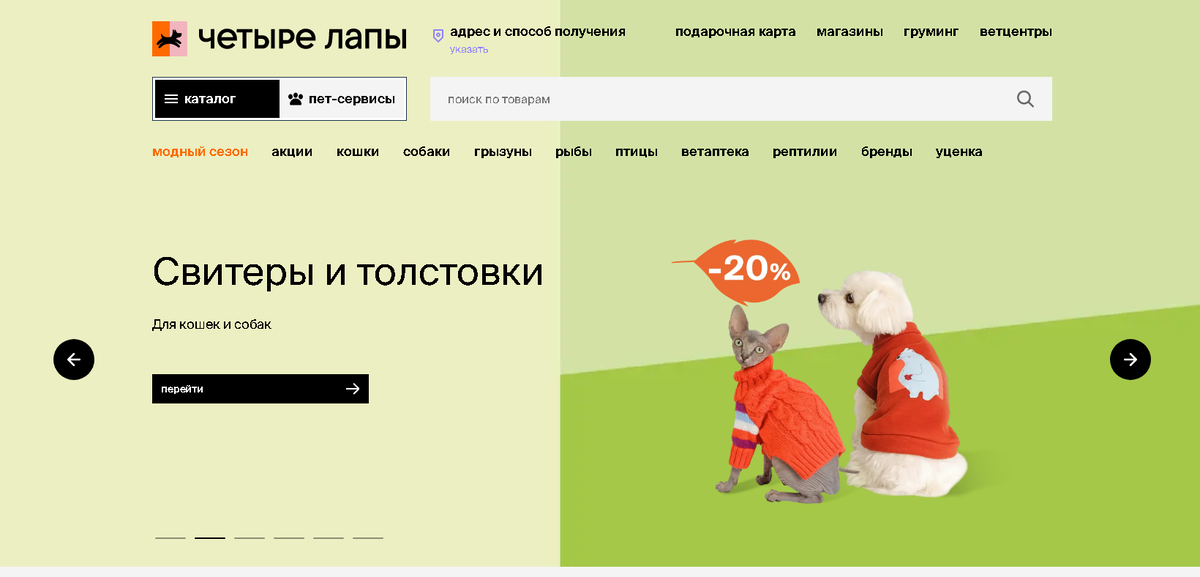
Task: Open the пет-сервисы section
Action: 342,99
